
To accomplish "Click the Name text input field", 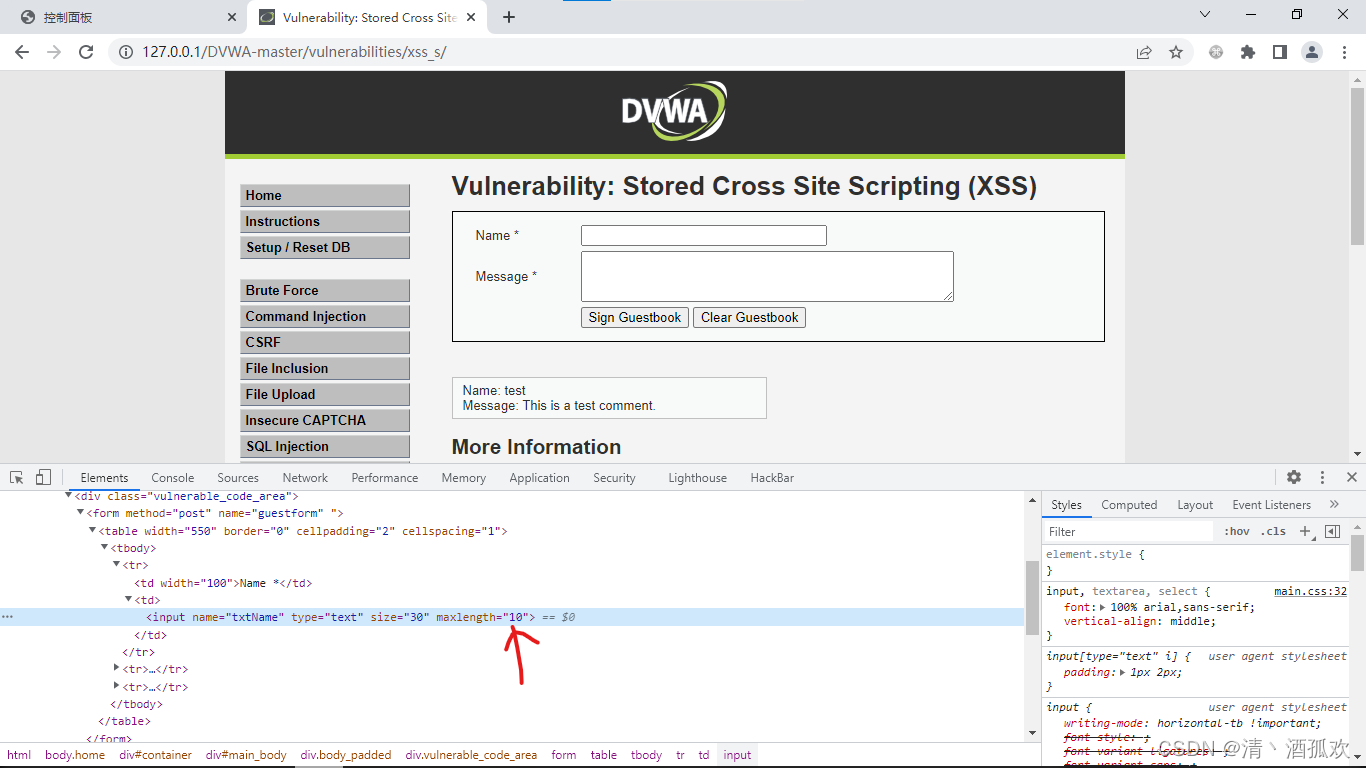I will coord(704,235).
